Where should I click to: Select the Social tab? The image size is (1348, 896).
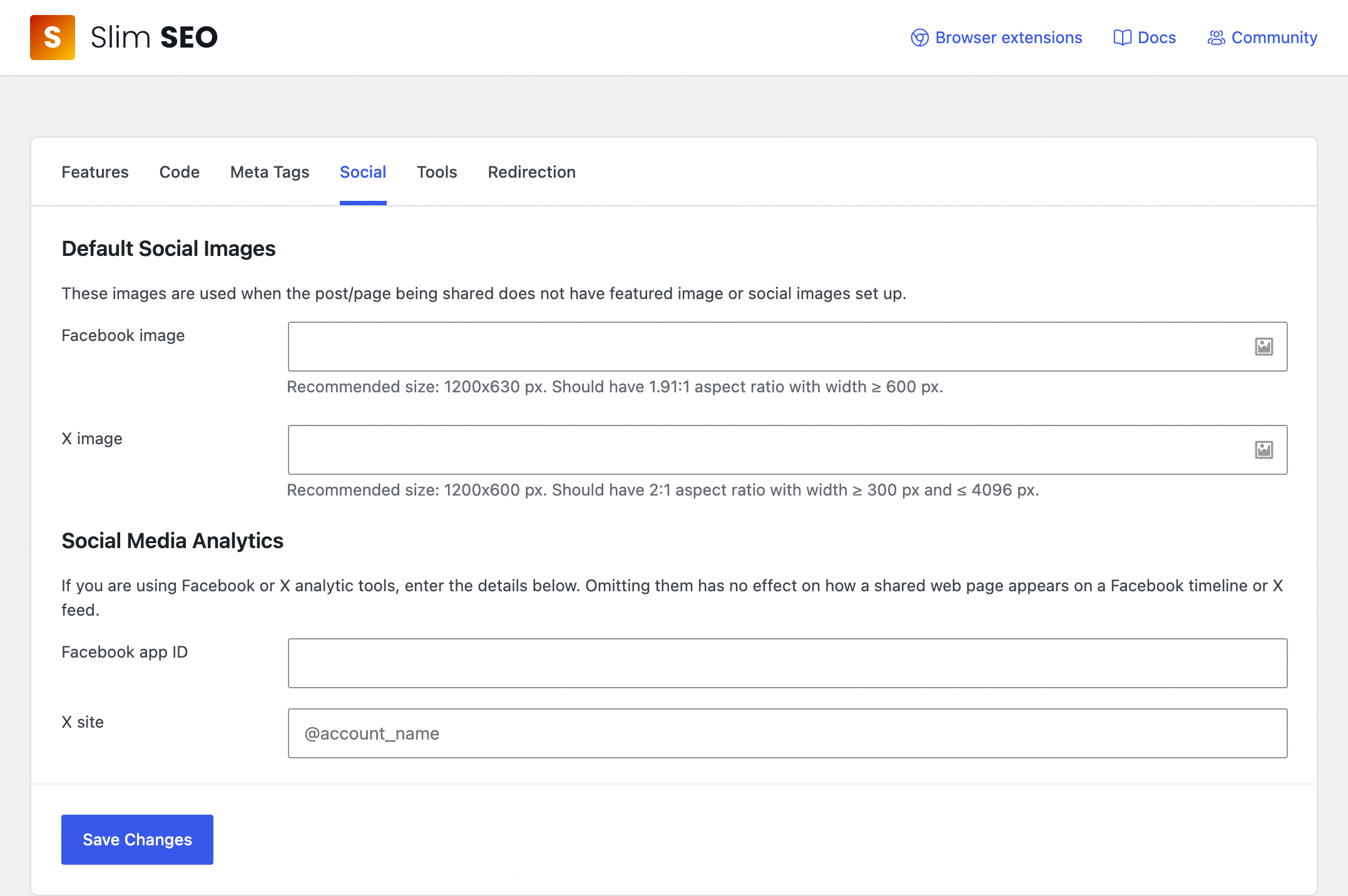pyautogui.click(x=363, y=172)
